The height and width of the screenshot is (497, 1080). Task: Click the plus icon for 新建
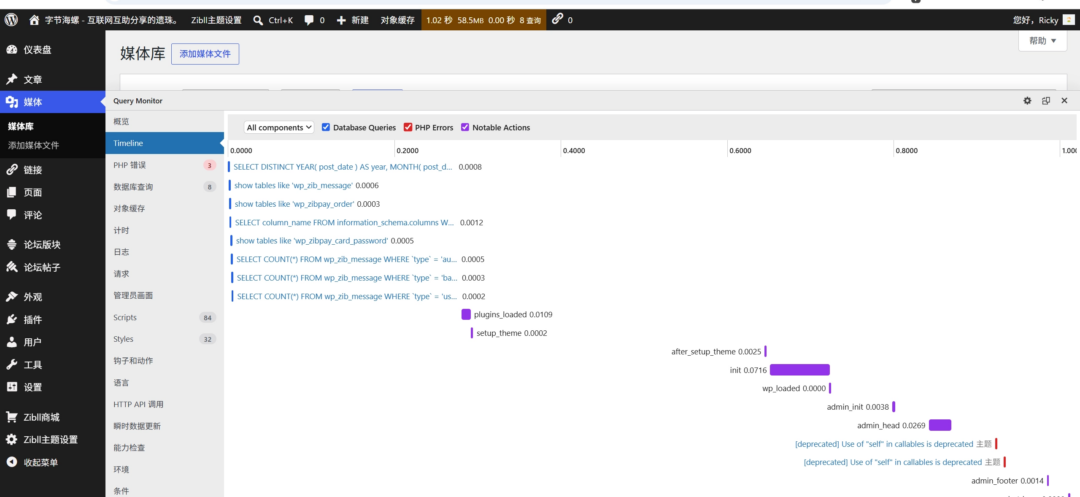click(x=341, y=20)
